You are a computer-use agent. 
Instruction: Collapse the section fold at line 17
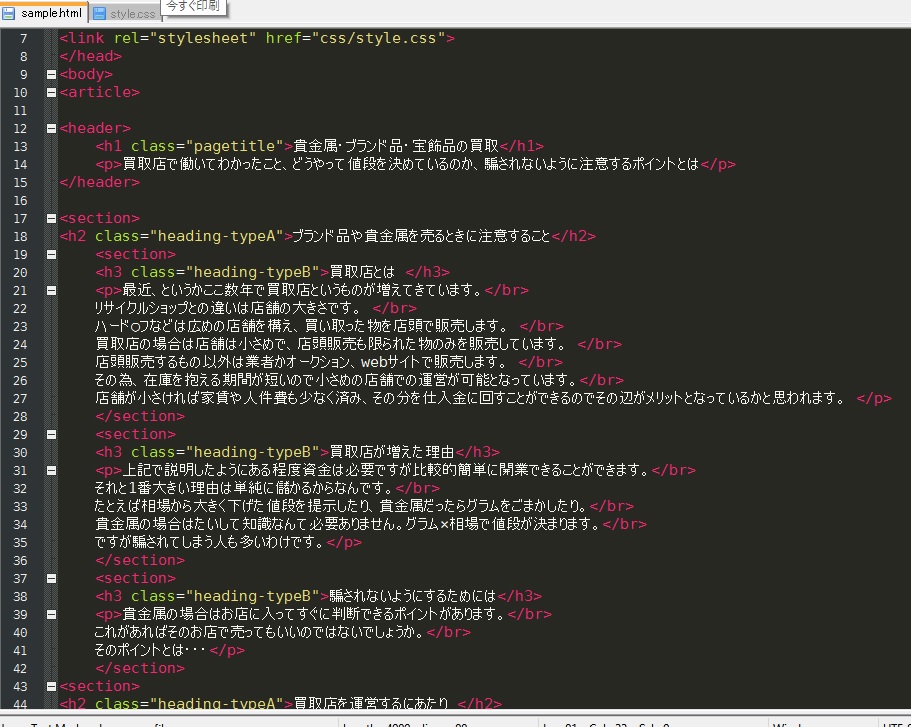click(50, 217)
